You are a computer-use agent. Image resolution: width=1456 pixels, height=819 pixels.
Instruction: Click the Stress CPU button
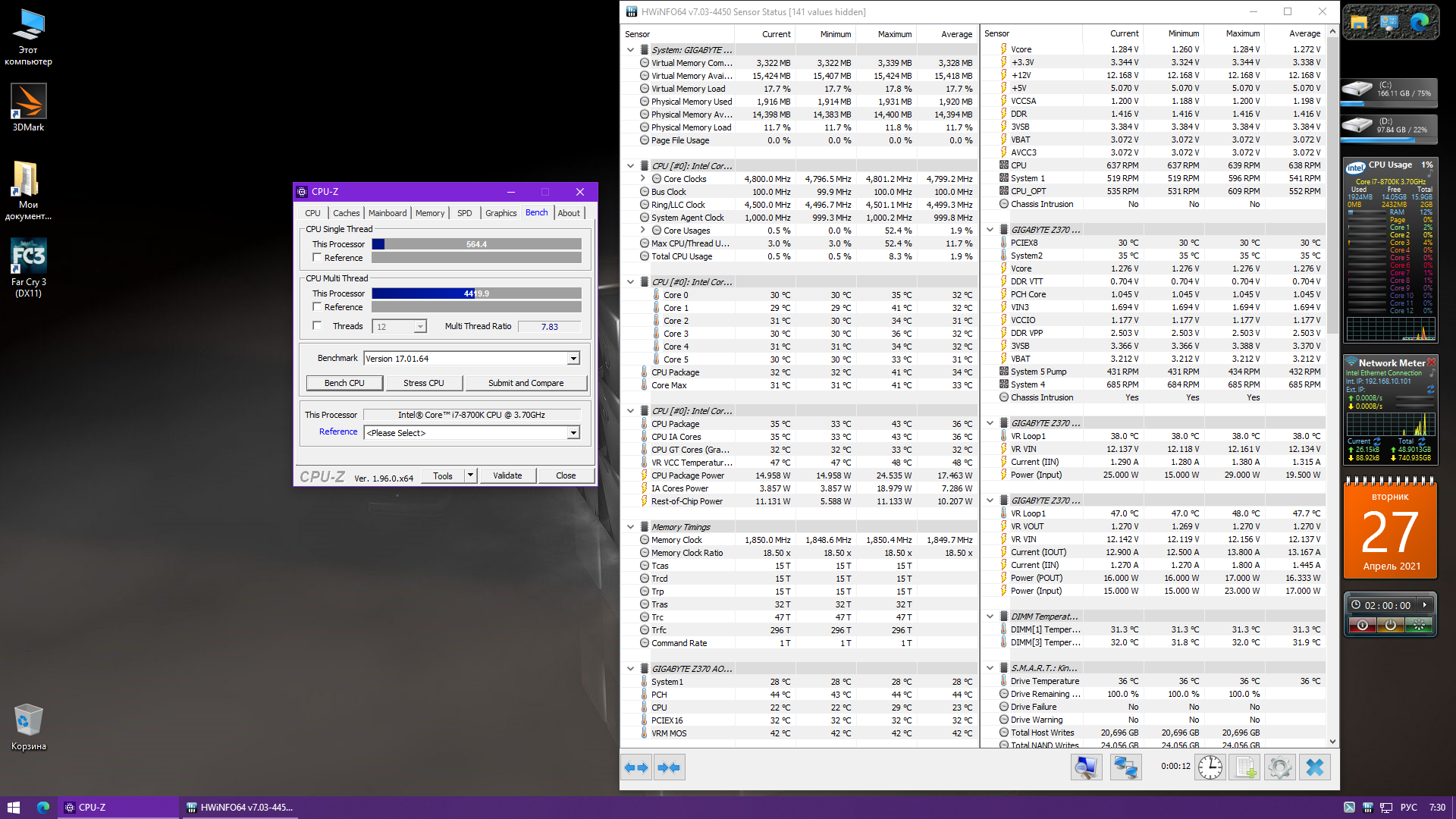(x=423, y=383)
